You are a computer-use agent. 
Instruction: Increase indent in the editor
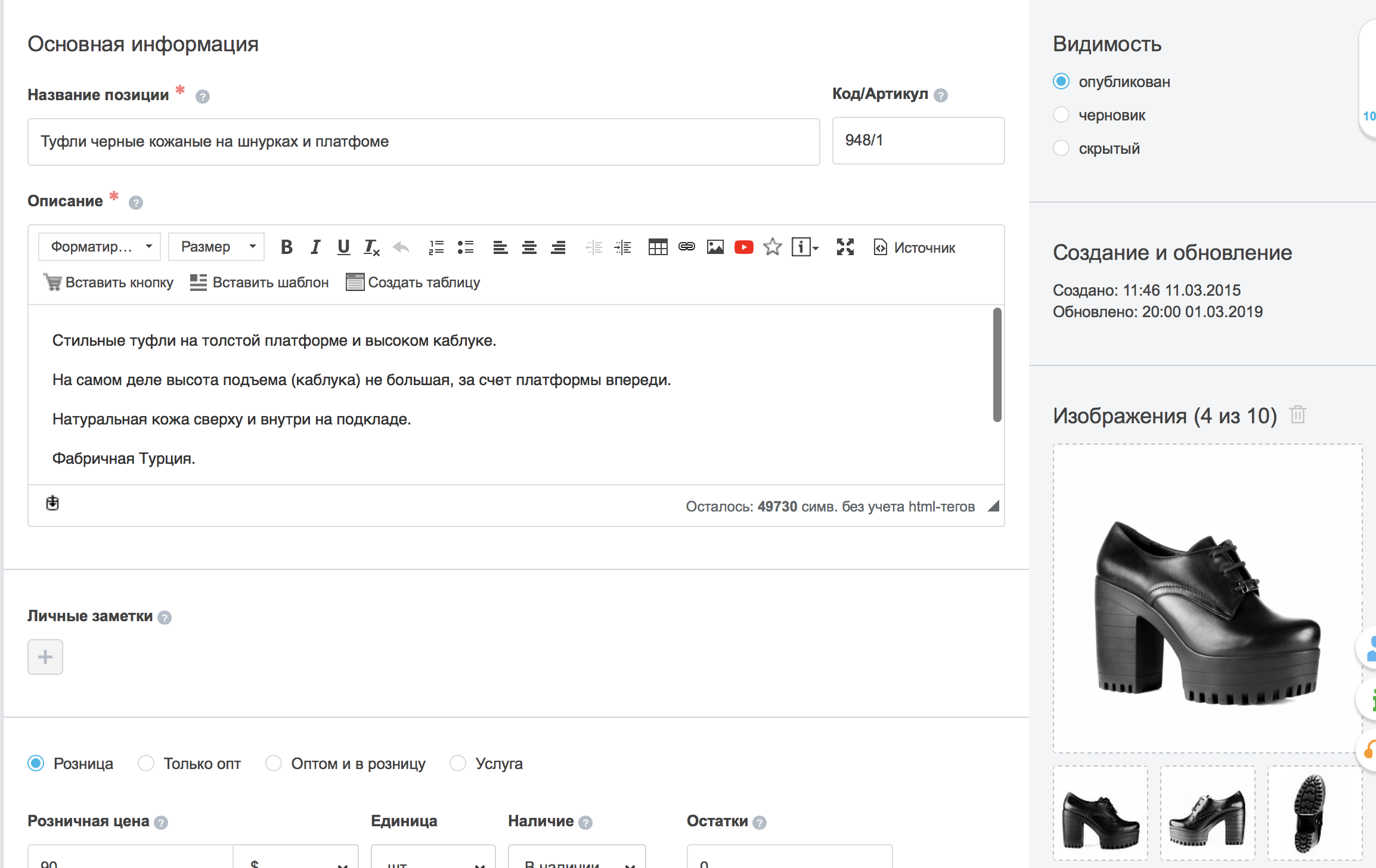click(x=622, y=247)
